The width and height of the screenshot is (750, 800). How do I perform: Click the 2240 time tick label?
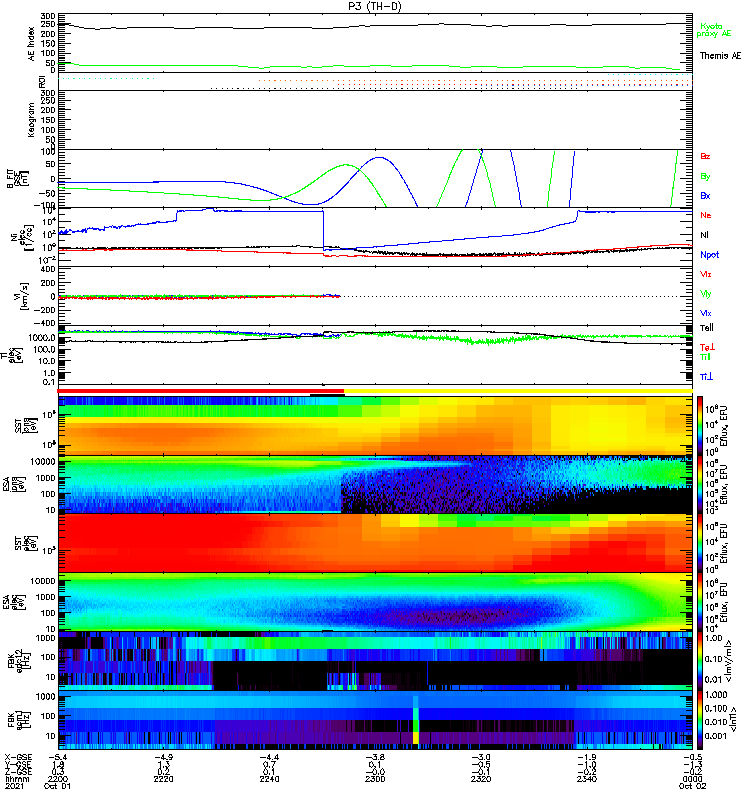tap(269, 779)
